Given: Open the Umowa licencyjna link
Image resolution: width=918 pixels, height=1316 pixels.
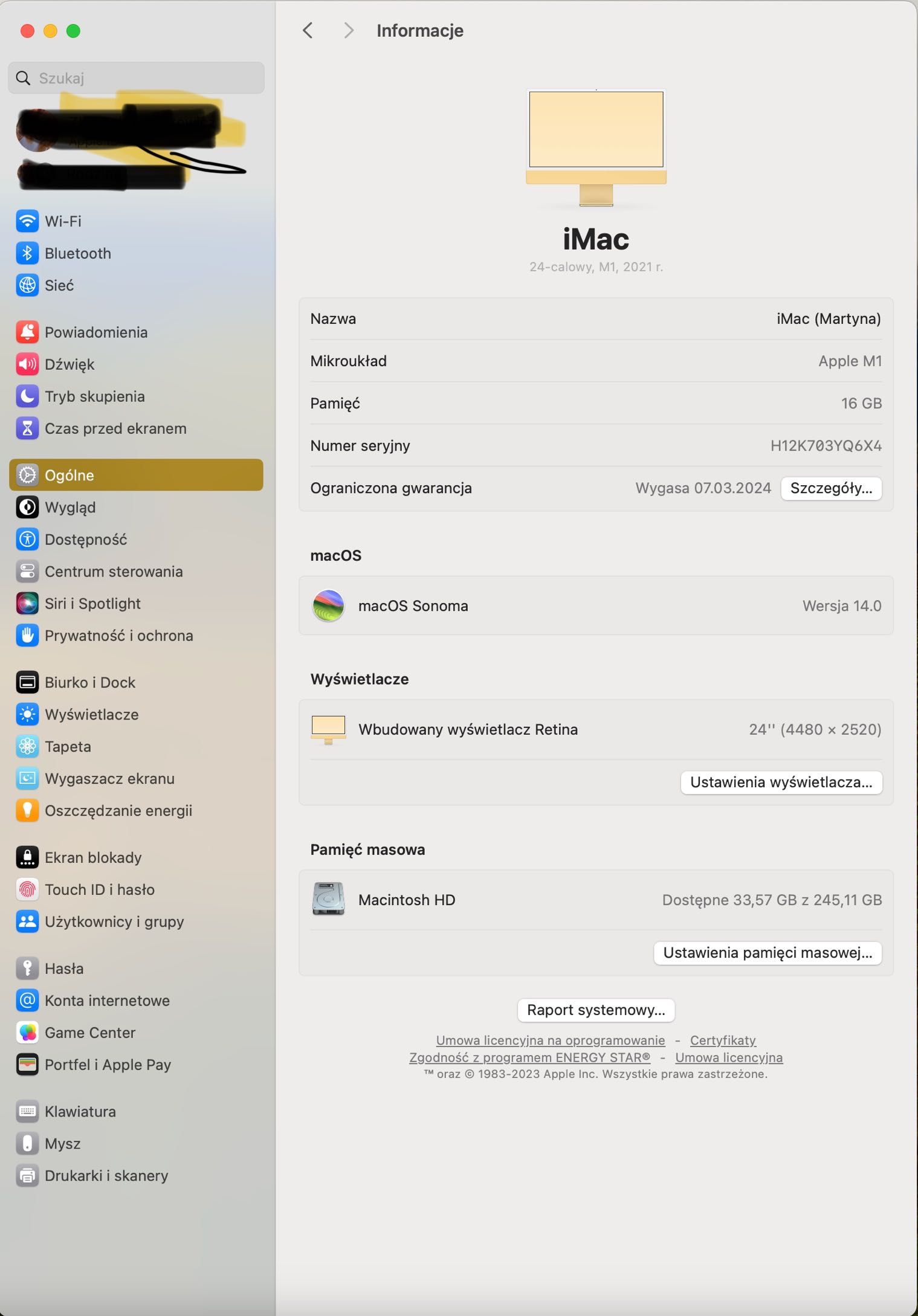Looking at the screenshot, I should tap(729, 1057).
